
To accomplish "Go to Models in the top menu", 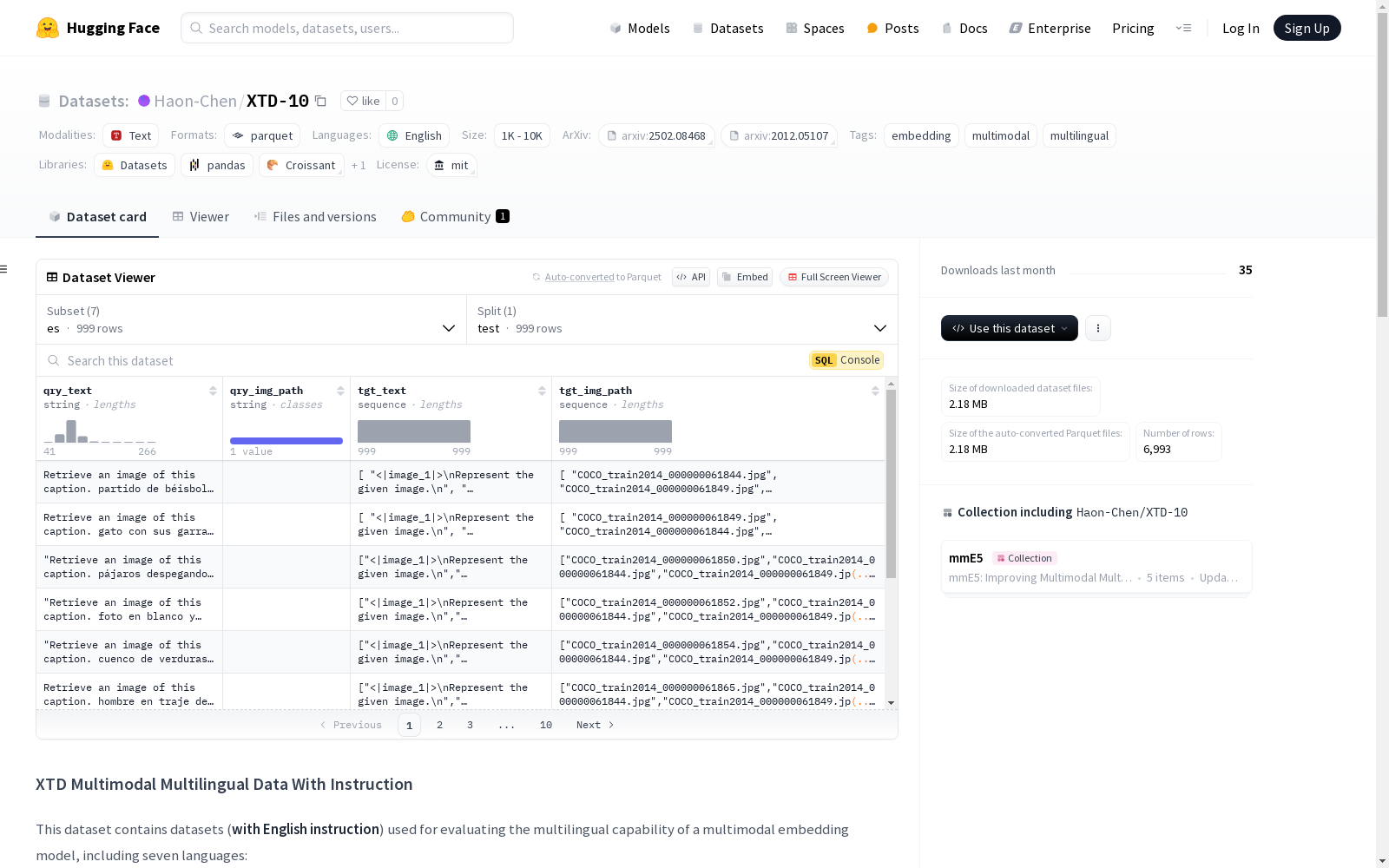I will point(640,28).
